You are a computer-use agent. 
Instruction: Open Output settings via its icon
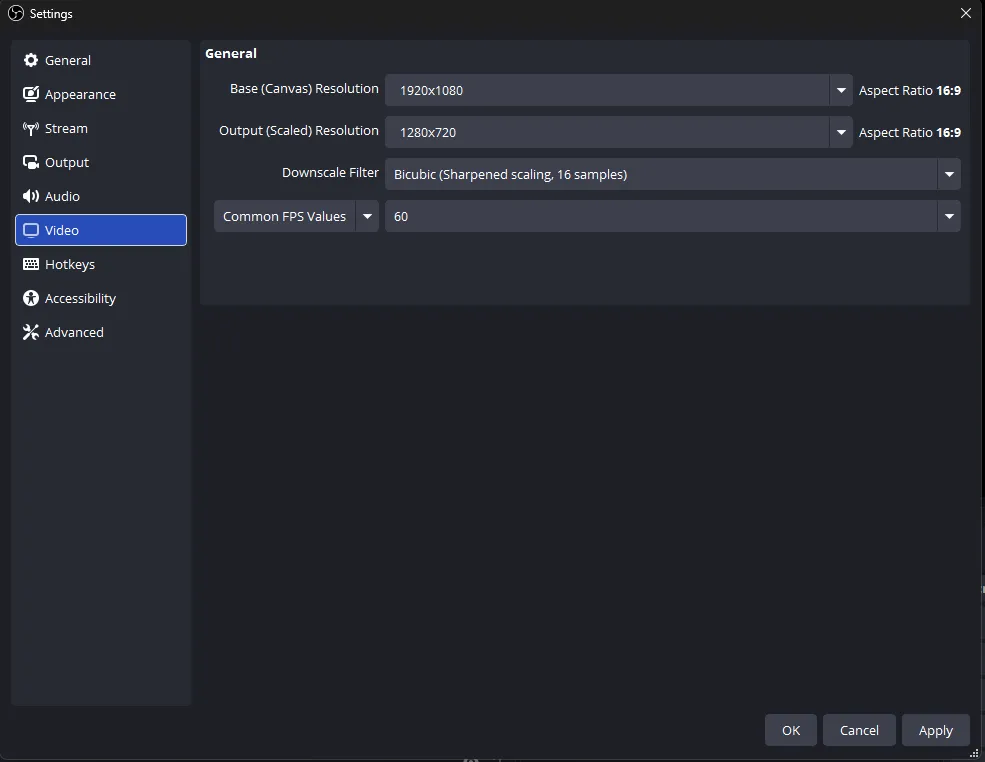click(x=31, y=162)
